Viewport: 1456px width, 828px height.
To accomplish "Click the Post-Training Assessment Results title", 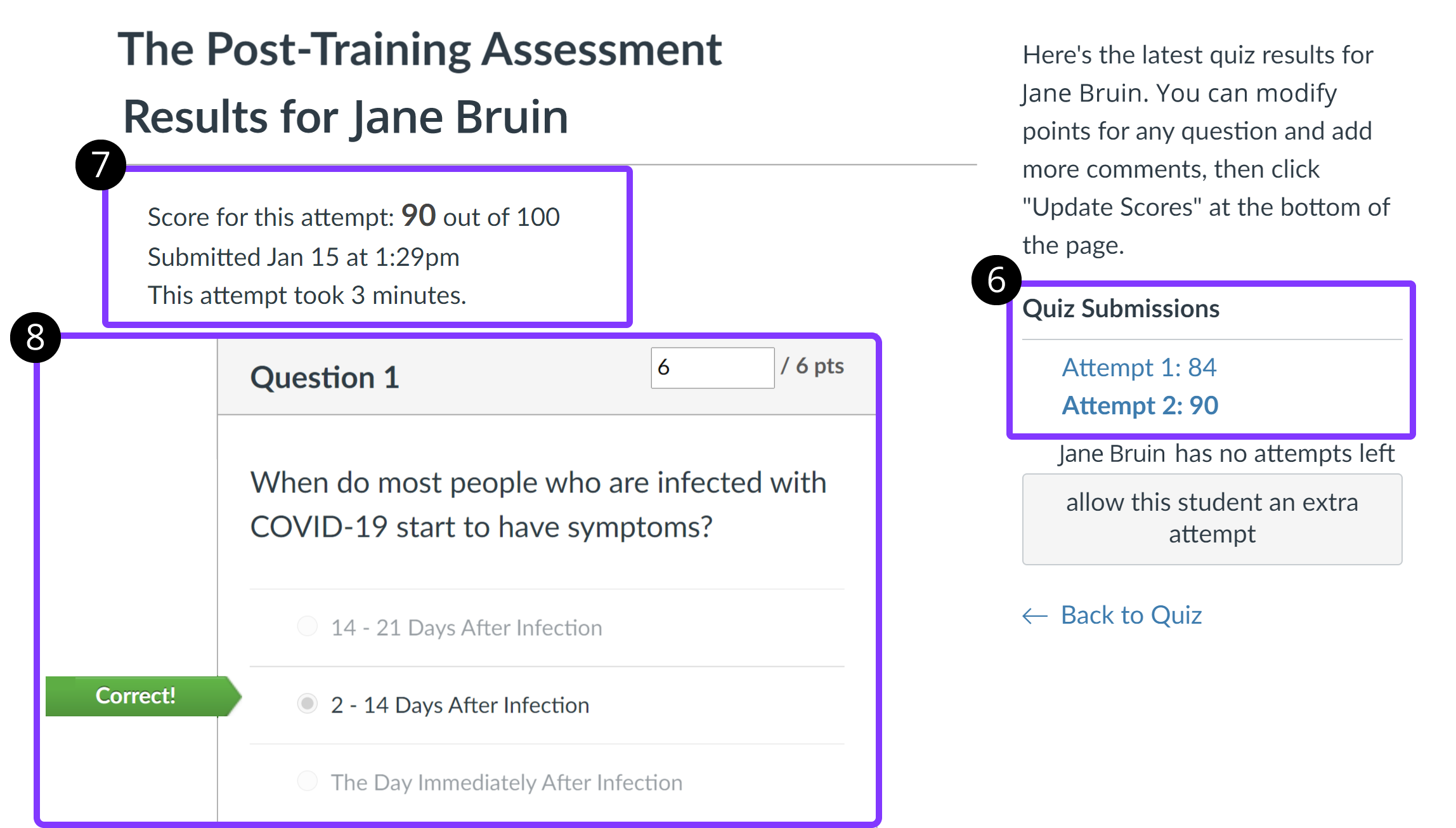I will [420, 83].
